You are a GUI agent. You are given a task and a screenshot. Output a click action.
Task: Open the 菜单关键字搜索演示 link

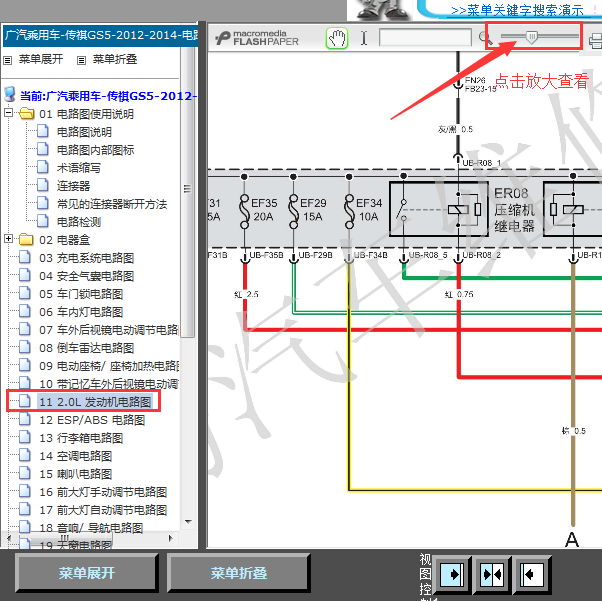[x=517, y=10]
